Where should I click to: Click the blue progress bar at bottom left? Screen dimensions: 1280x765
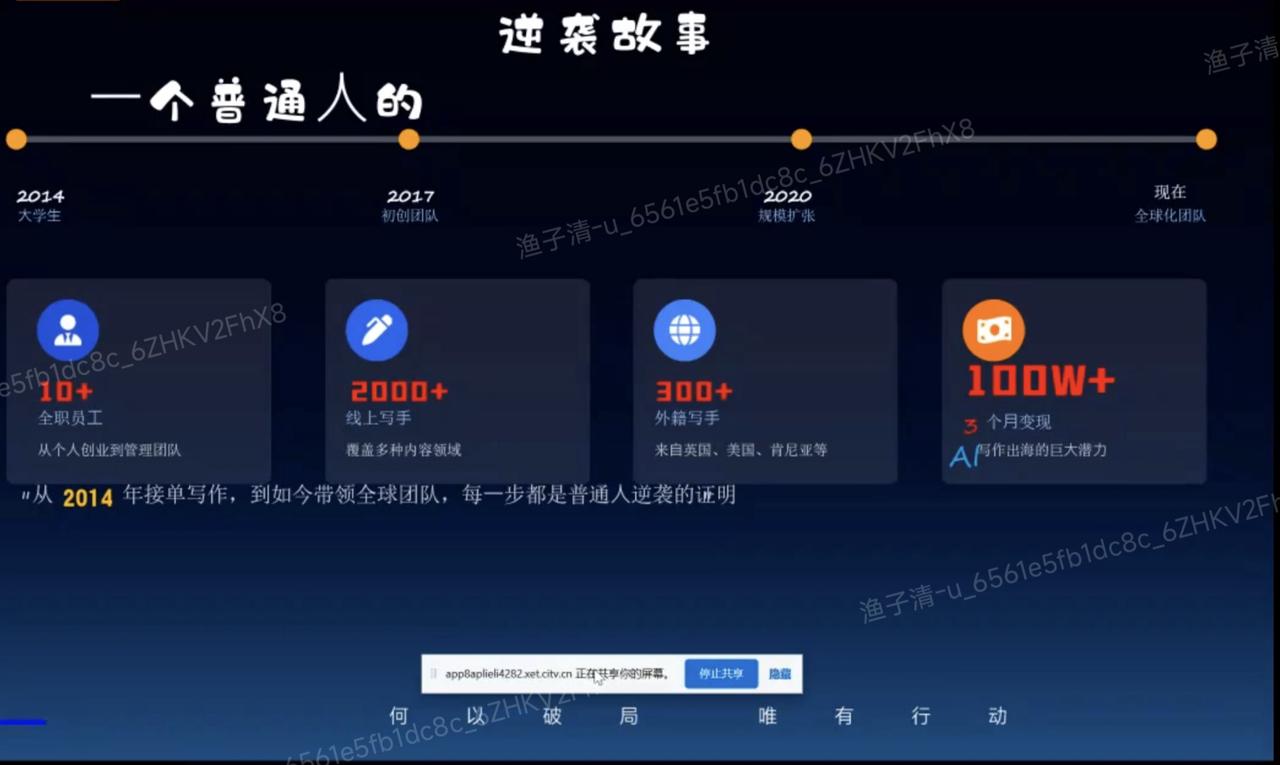pyautogui.click(x=23, y=721)
